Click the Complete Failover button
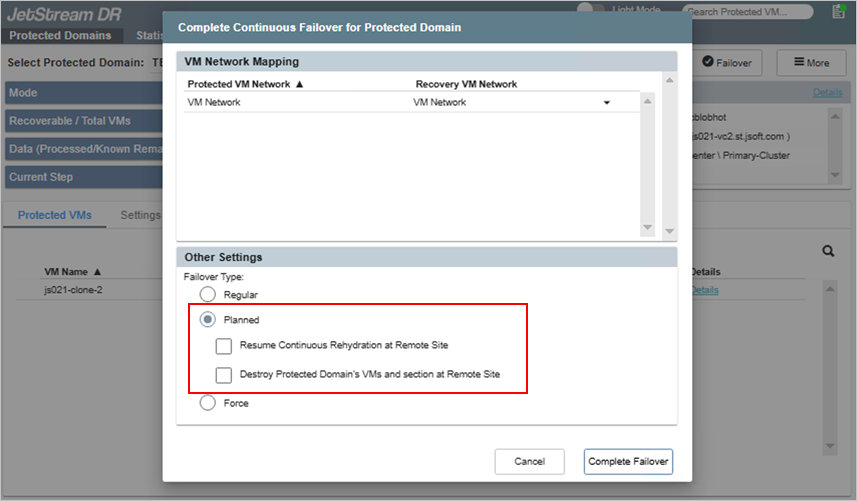Screen dimensions: 857x501 pos(629,461)
